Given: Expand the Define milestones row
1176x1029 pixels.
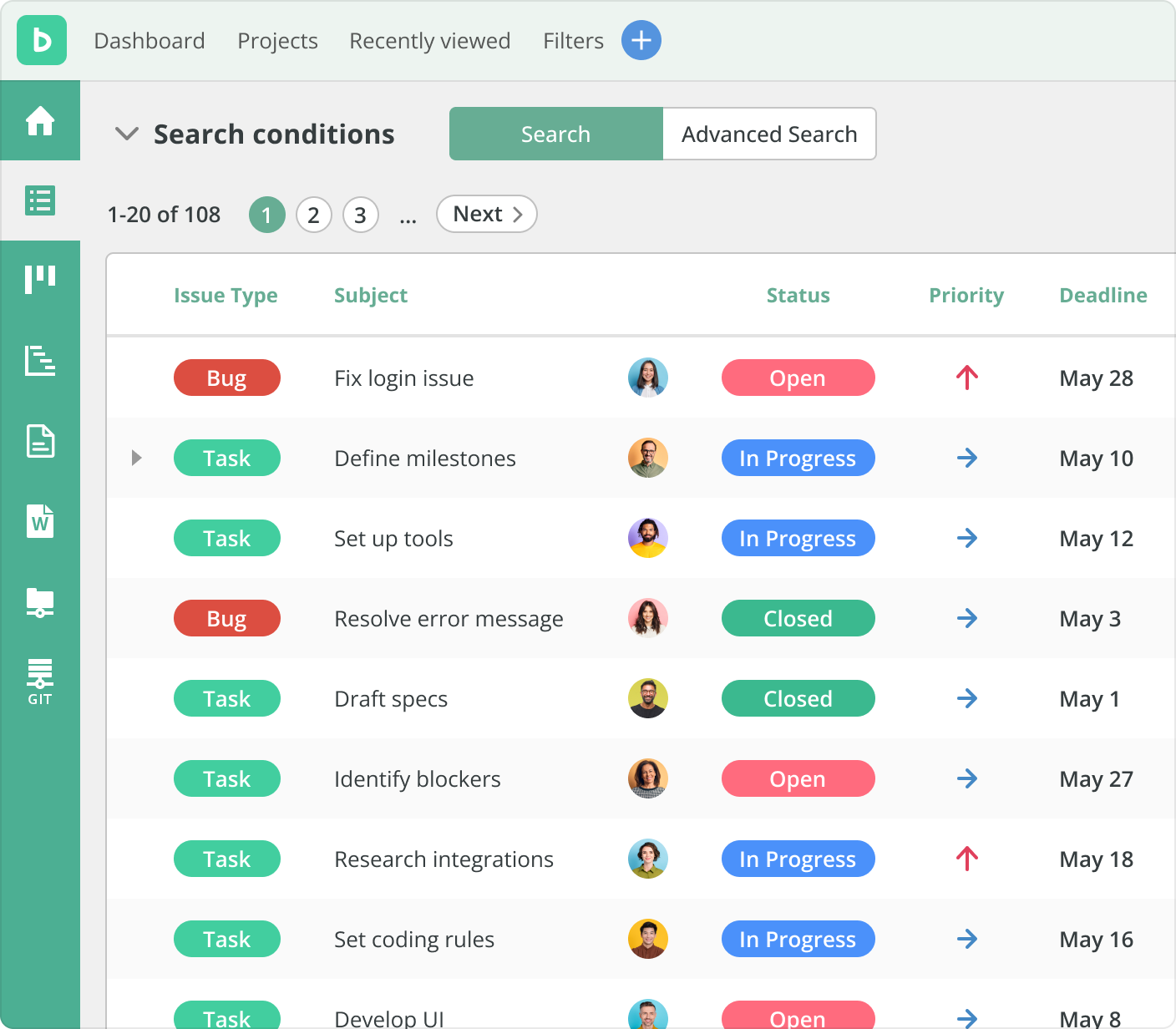Looking at the screenshot, I should click(x=137, y=458).
